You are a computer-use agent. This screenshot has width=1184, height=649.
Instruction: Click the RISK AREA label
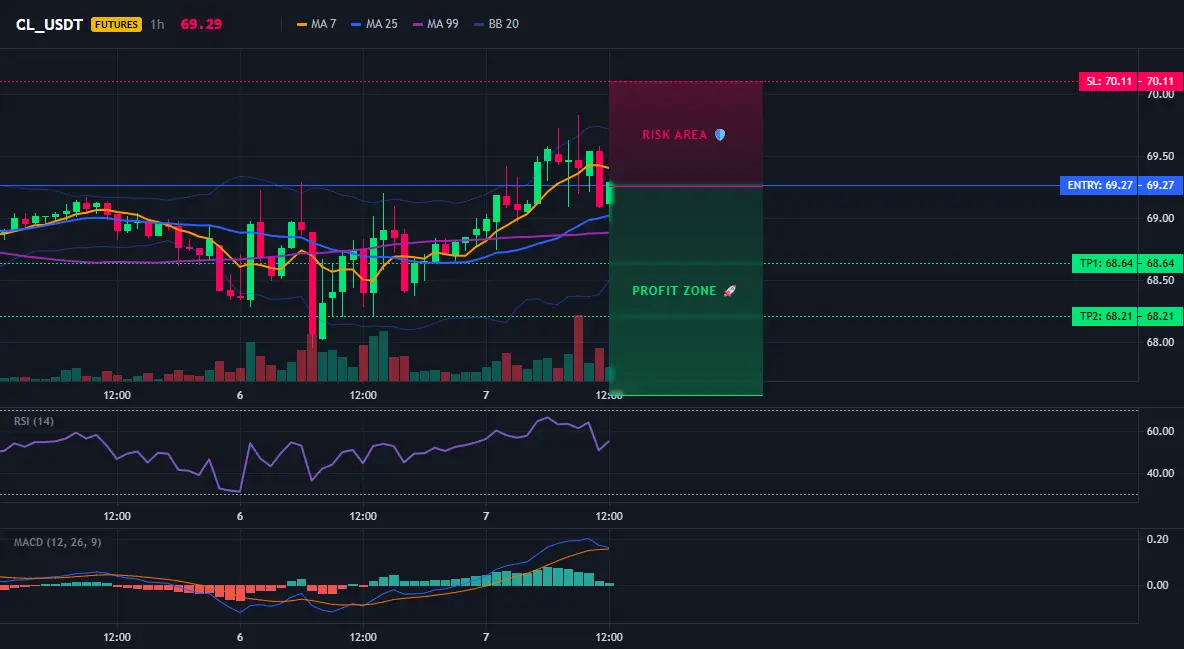click(674, 134)
